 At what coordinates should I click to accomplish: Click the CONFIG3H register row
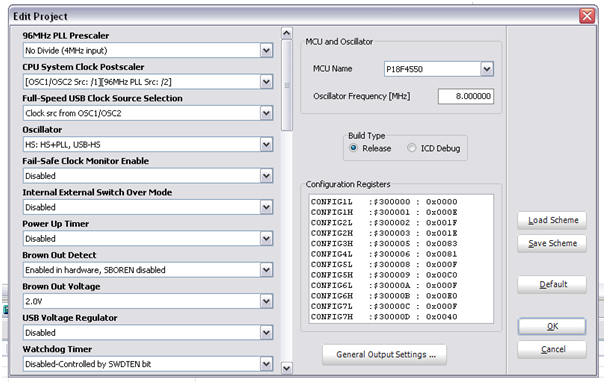click(x=384, y=243)
